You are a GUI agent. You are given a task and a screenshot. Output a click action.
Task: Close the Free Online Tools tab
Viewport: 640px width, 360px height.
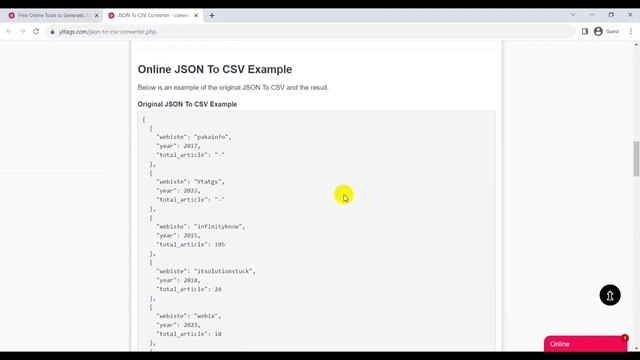tap(97, 16)
